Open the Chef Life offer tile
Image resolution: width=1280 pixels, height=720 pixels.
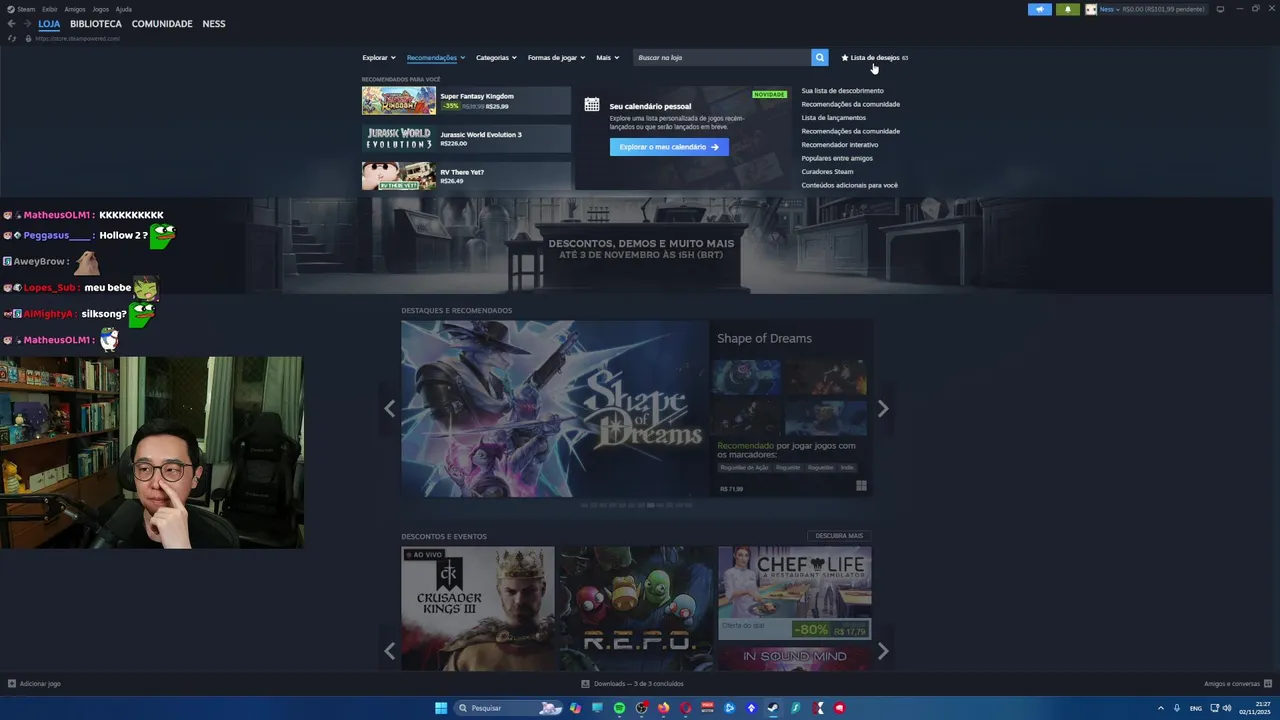point(794,592)
